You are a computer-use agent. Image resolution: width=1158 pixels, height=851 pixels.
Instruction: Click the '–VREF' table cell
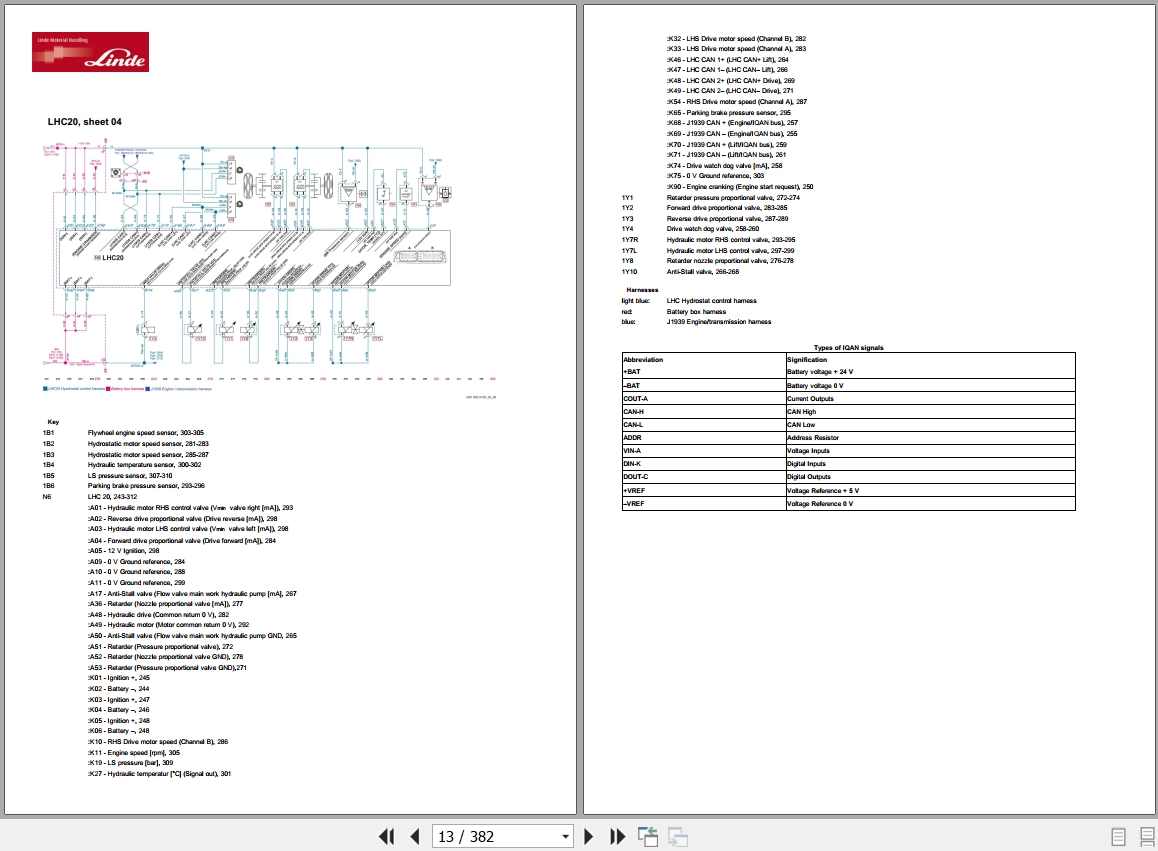tap(704, 504)
